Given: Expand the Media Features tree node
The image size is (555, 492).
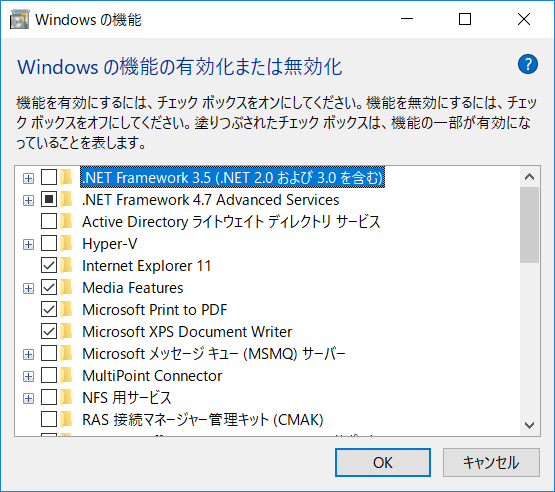Looking at the screenshot, I should pos(28,288).
